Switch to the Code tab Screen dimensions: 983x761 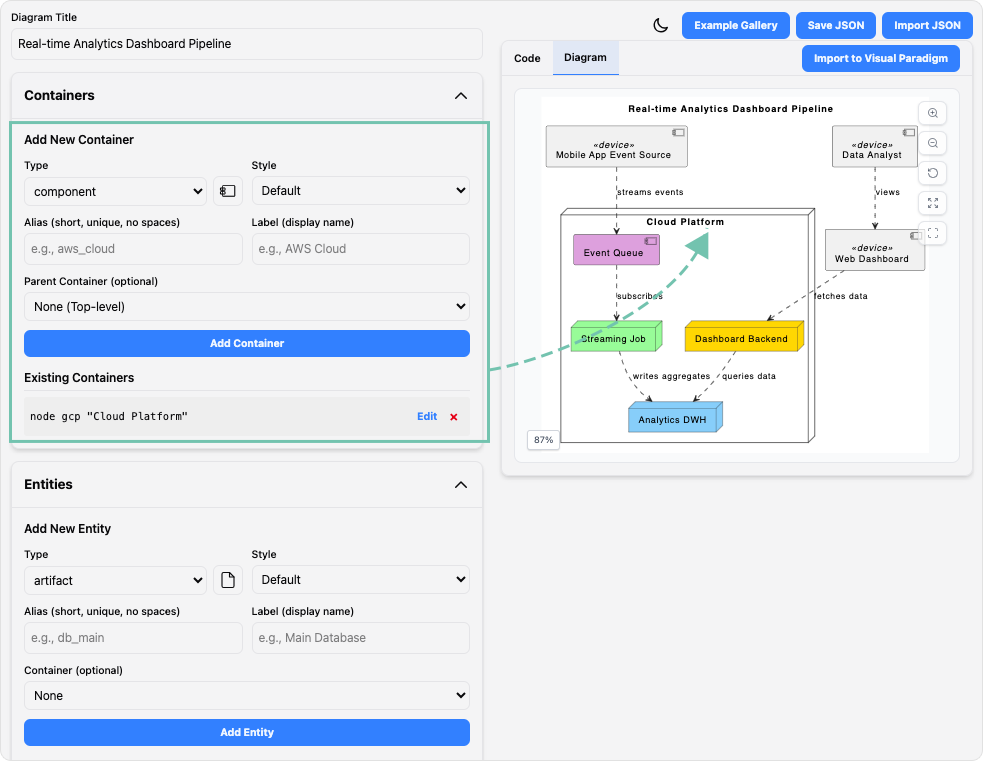click(527, 58)
